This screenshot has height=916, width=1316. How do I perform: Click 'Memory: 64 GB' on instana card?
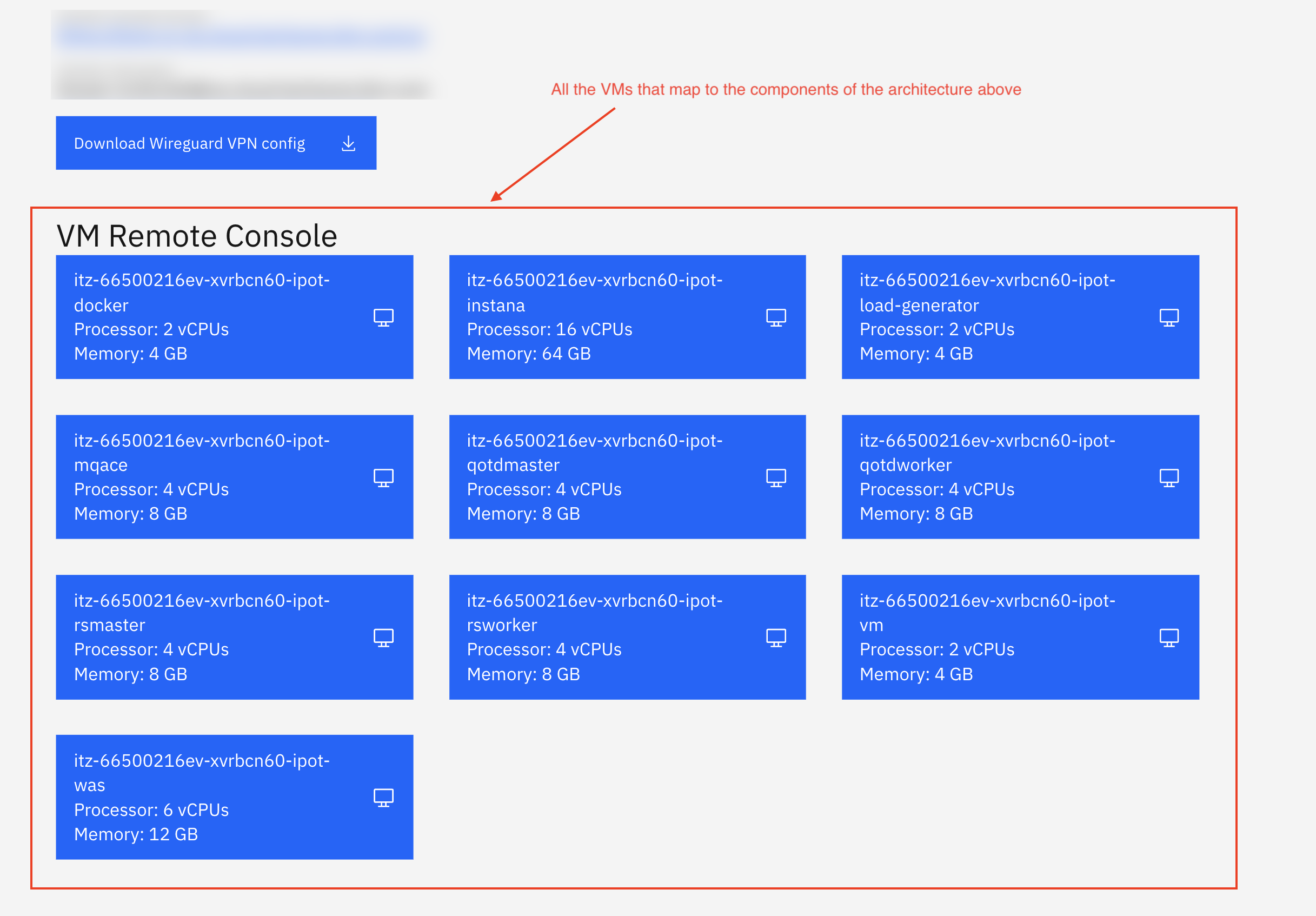pos(528,354)
